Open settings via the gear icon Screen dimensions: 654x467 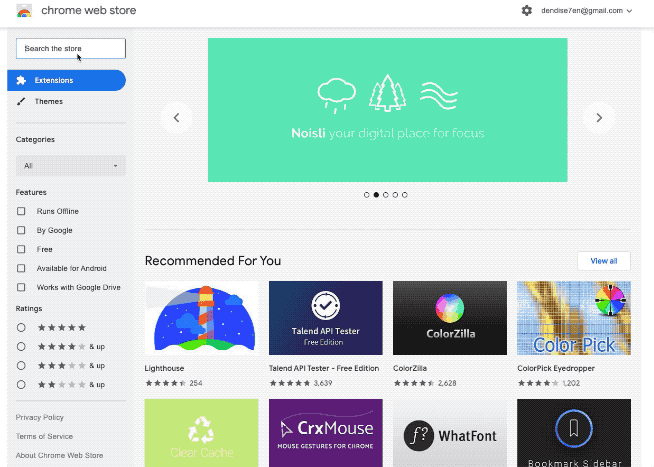tap(527, 11)
